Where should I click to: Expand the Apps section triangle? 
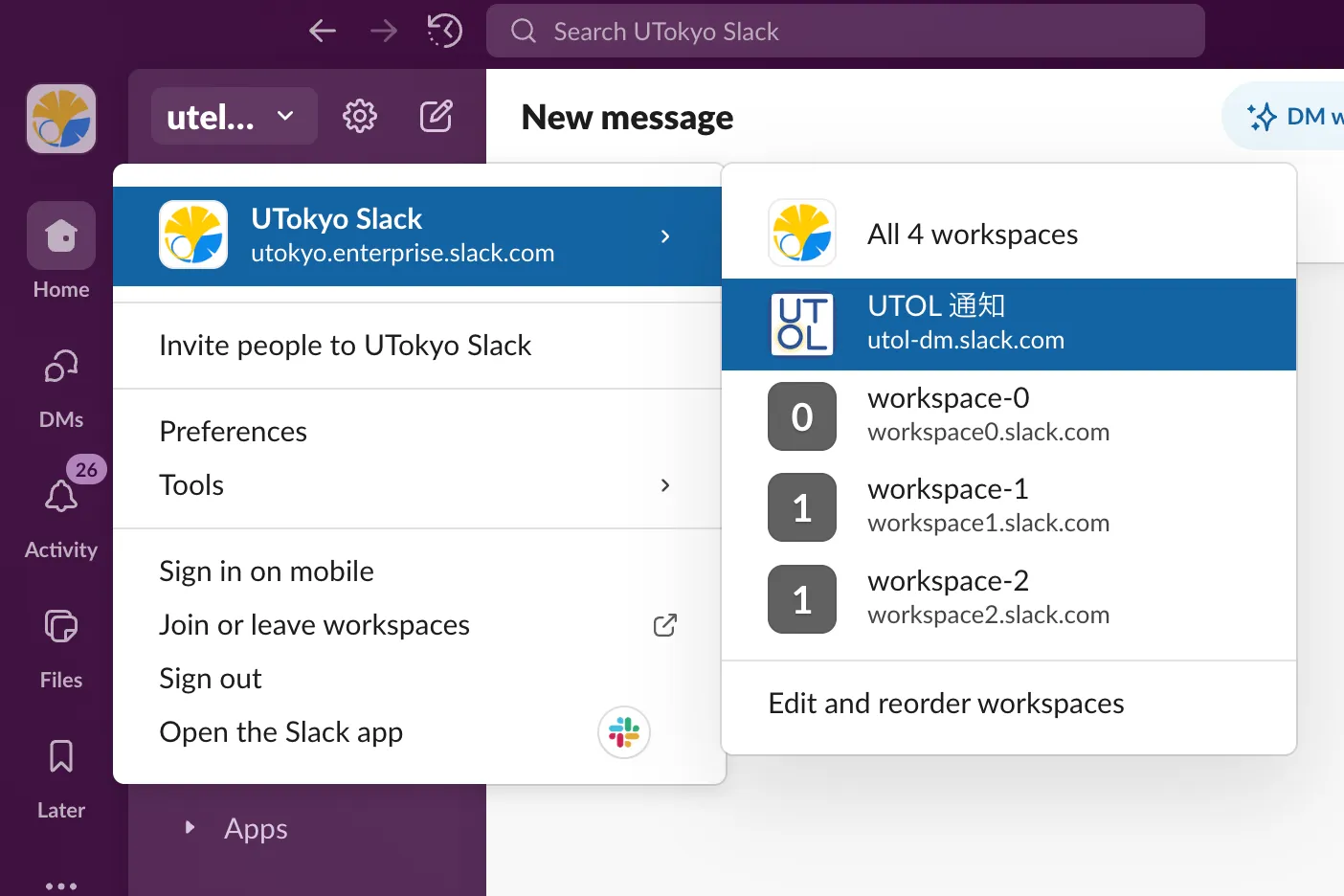coord(190,827)
